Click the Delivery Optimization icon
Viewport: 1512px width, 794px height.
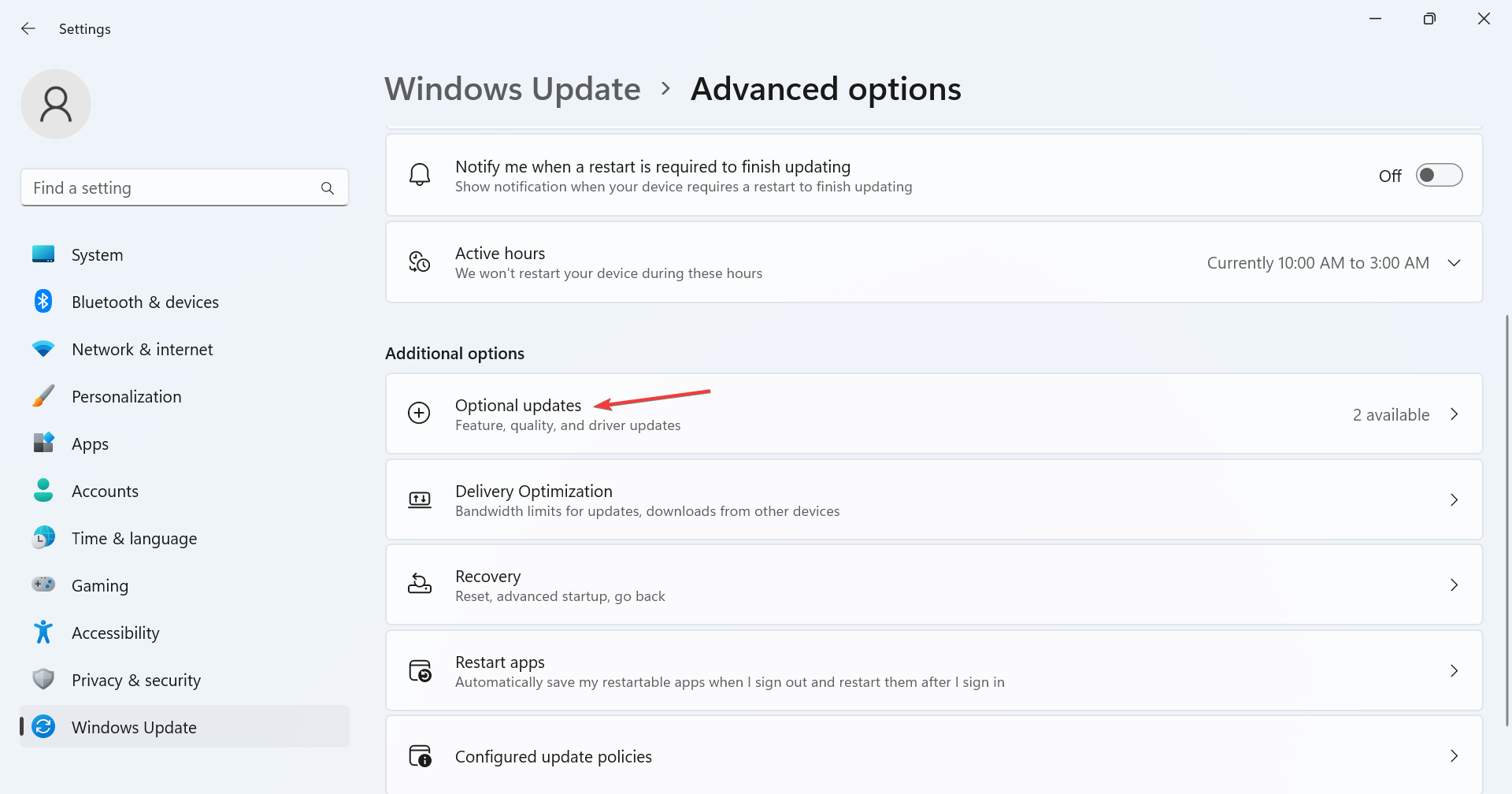(420, 499)
